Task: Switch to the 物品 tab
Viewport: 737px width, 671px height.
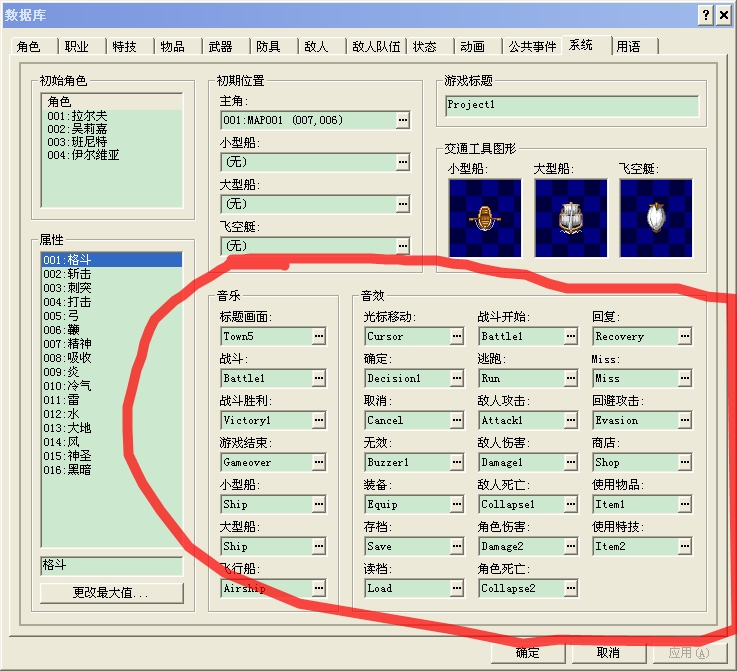Action: [178, 46]
